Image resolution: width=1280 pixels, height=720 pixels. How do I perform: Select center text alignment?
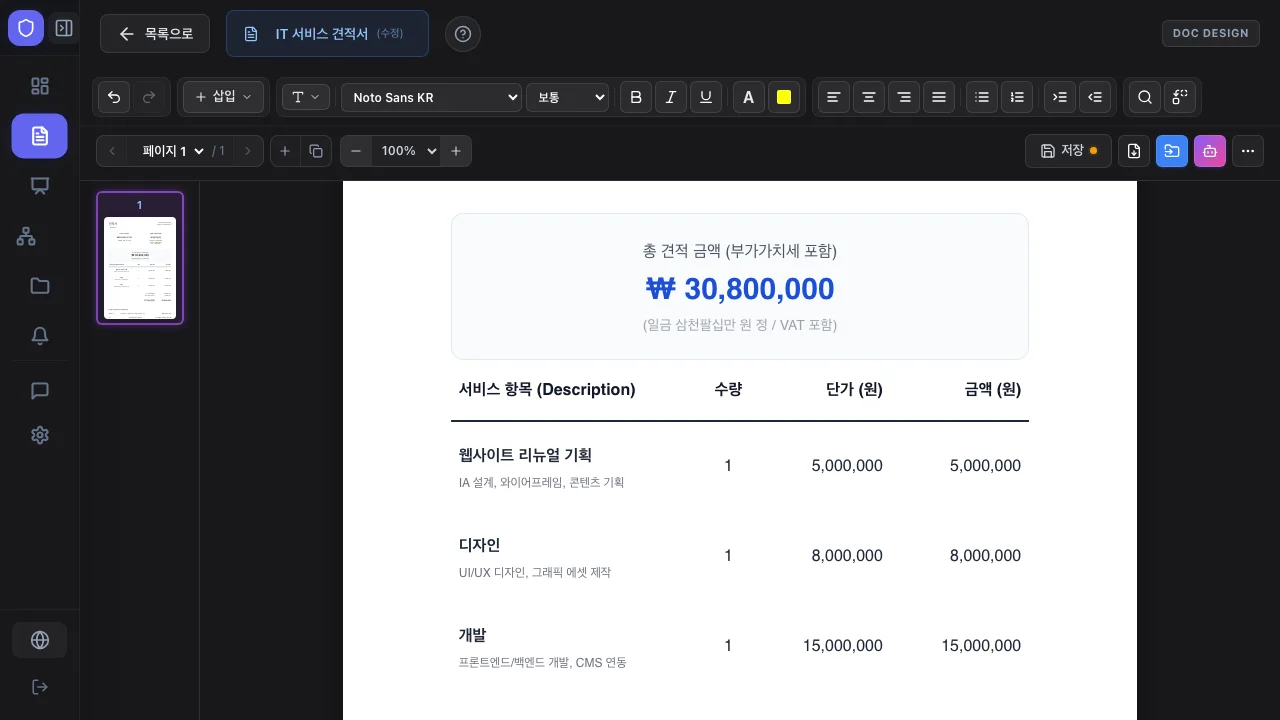(868, 97)
